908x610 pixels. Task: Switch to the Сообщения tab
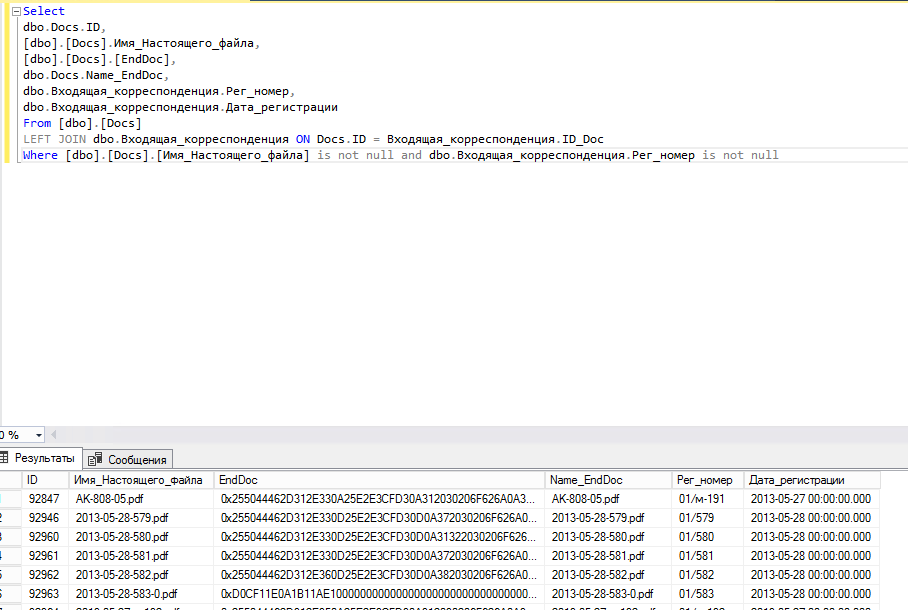coord(128,459)
